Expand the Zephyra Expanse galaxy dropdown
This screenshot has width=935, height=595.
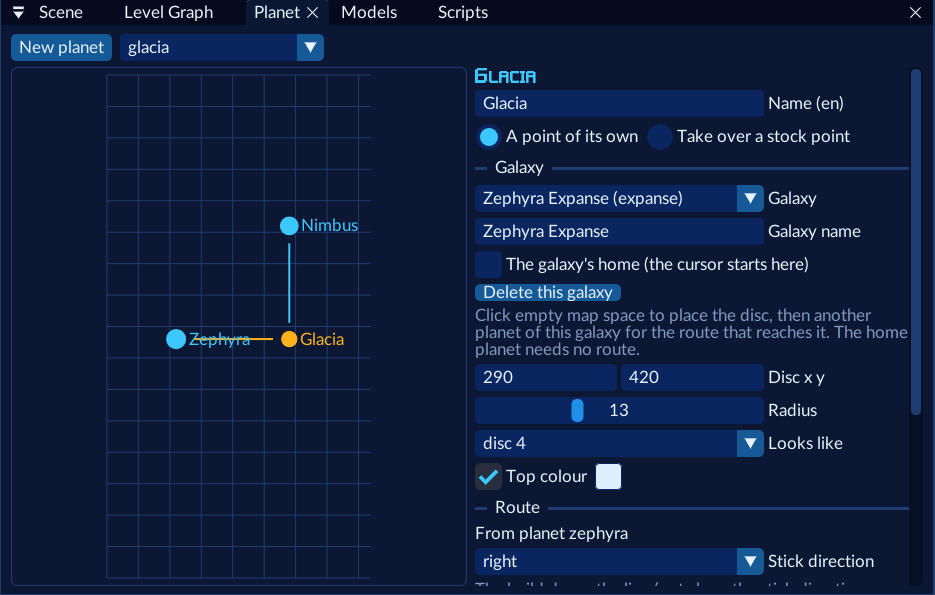619,198
